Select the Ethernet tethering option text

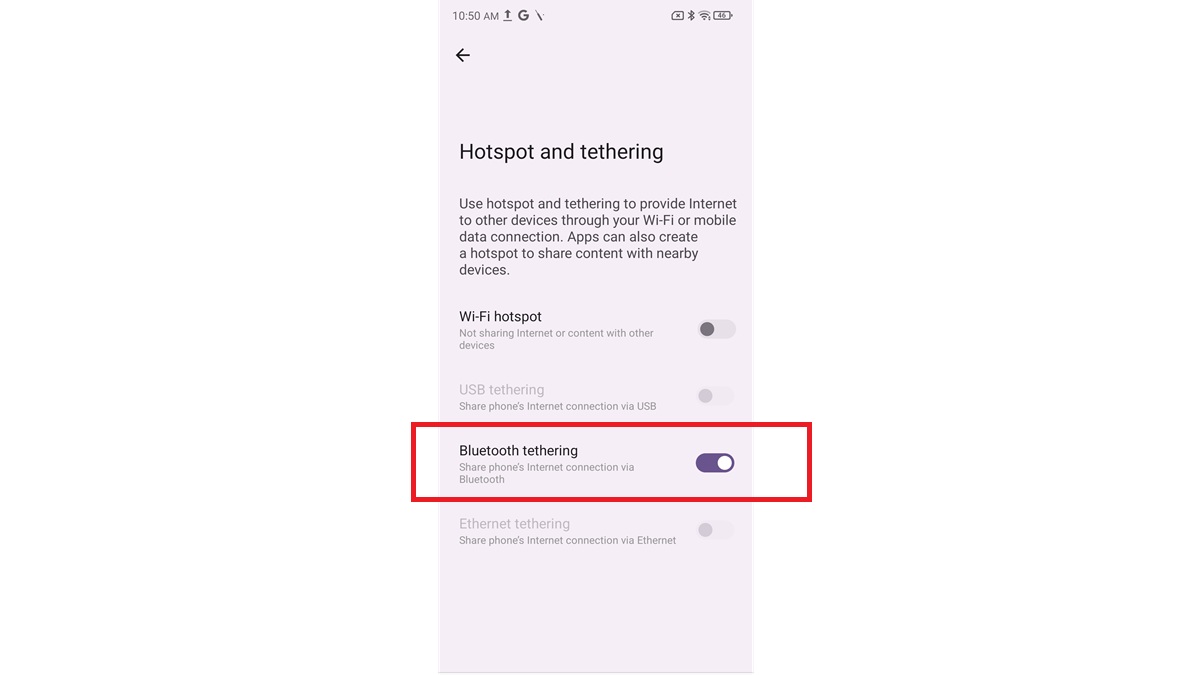click(x=514, y=523)
